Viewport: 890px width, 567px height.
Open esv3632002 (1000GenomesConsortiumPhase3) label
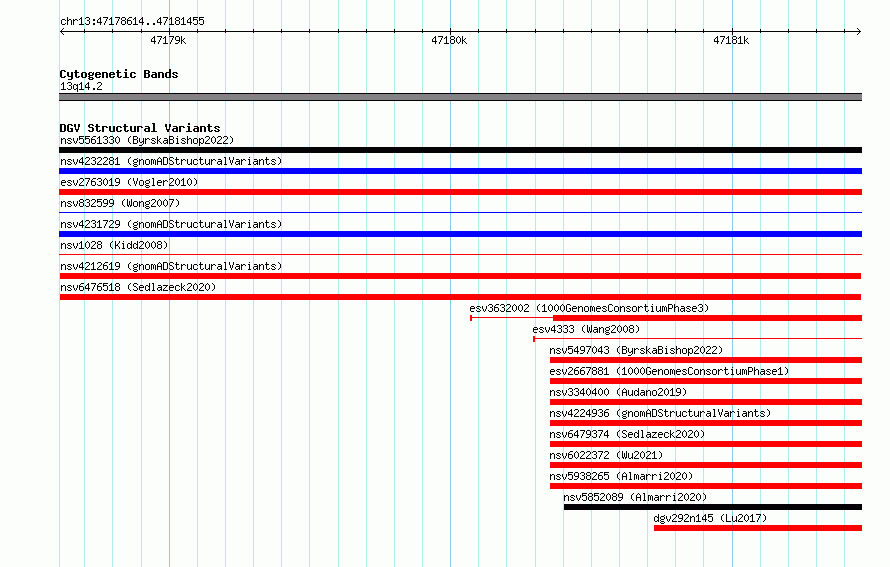589,308
